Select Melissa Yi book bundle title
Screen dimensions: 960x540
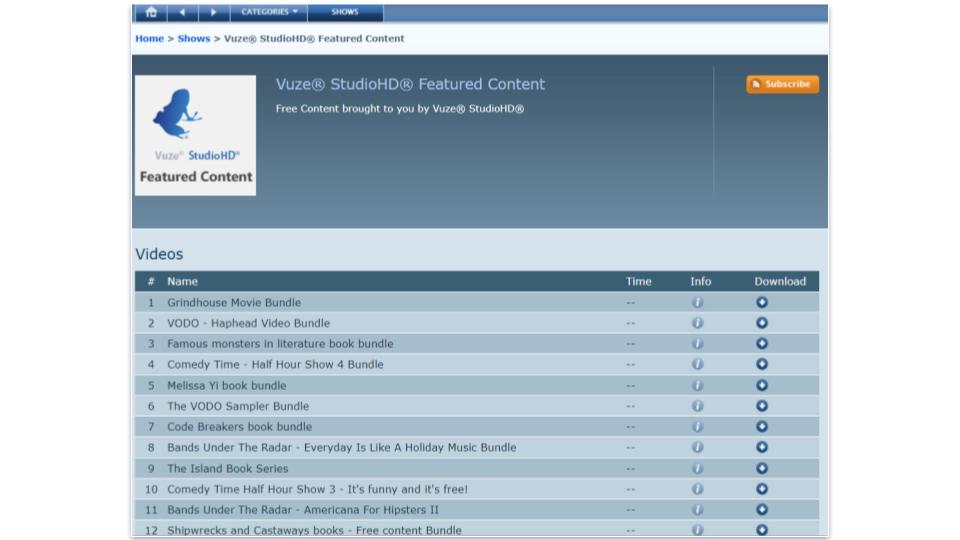pyautogui.click(x=227, y=386)
